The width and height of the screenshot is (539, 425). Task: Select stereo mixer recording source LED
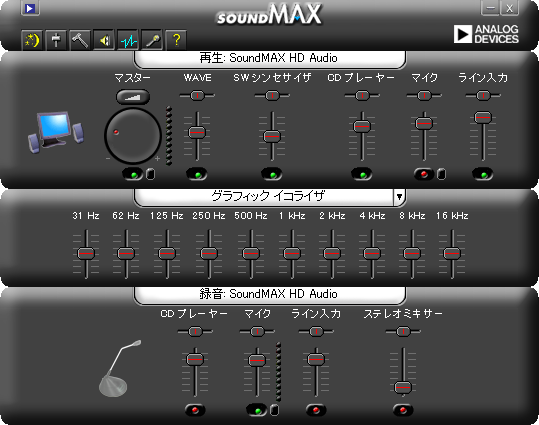[x=403, y=410]
